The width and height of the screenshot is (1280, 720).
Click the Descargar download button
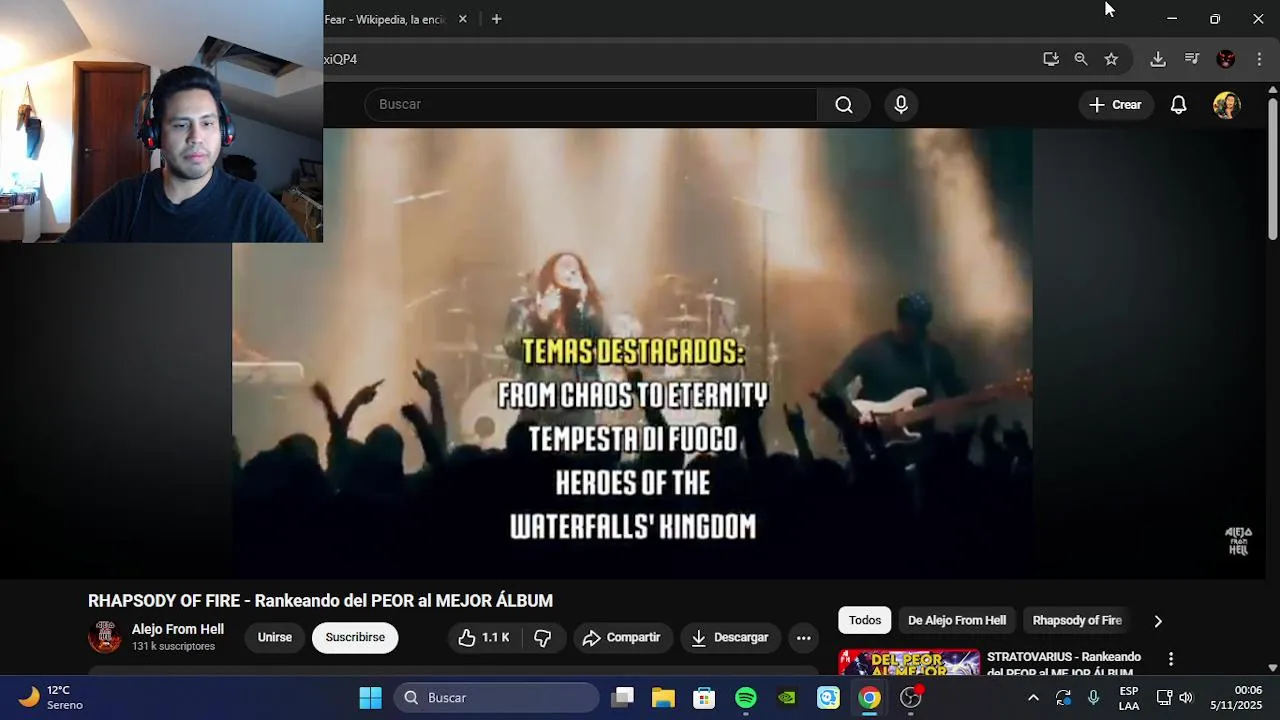tap(730, 637)
